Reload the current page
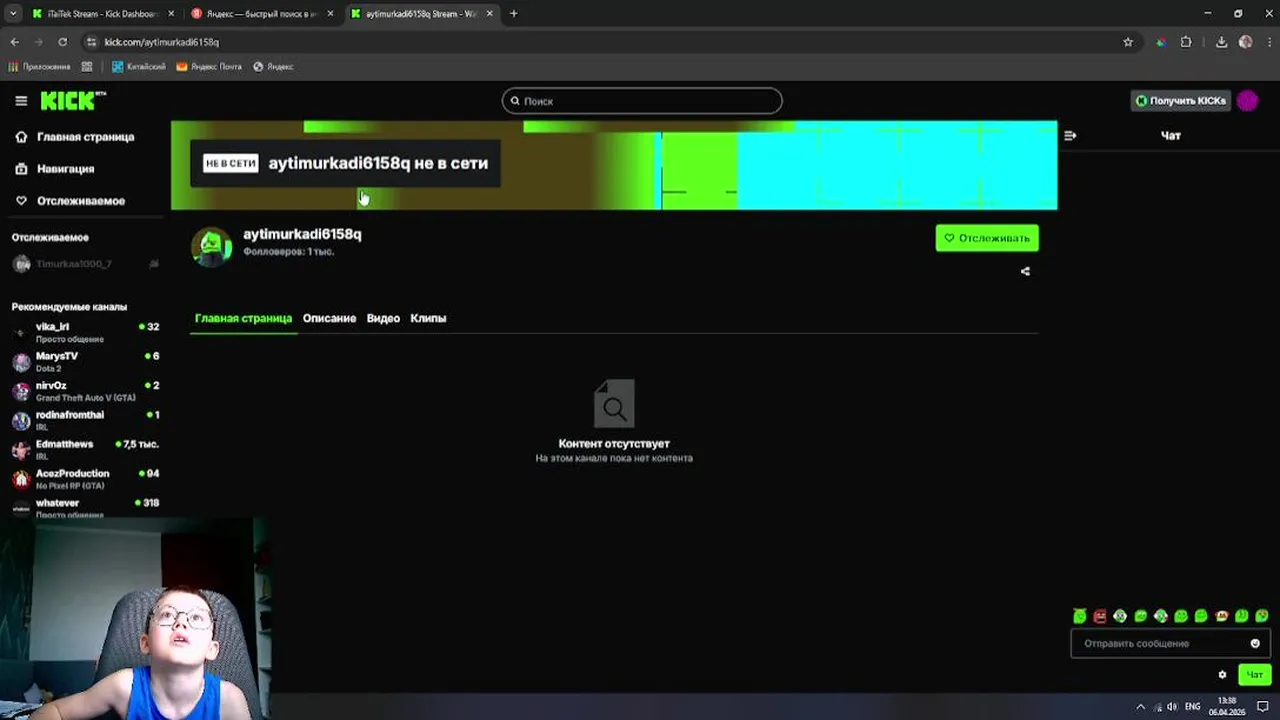Image resolution: width=1280 pixels, height=720 pixels. click(x=62, y=42)
